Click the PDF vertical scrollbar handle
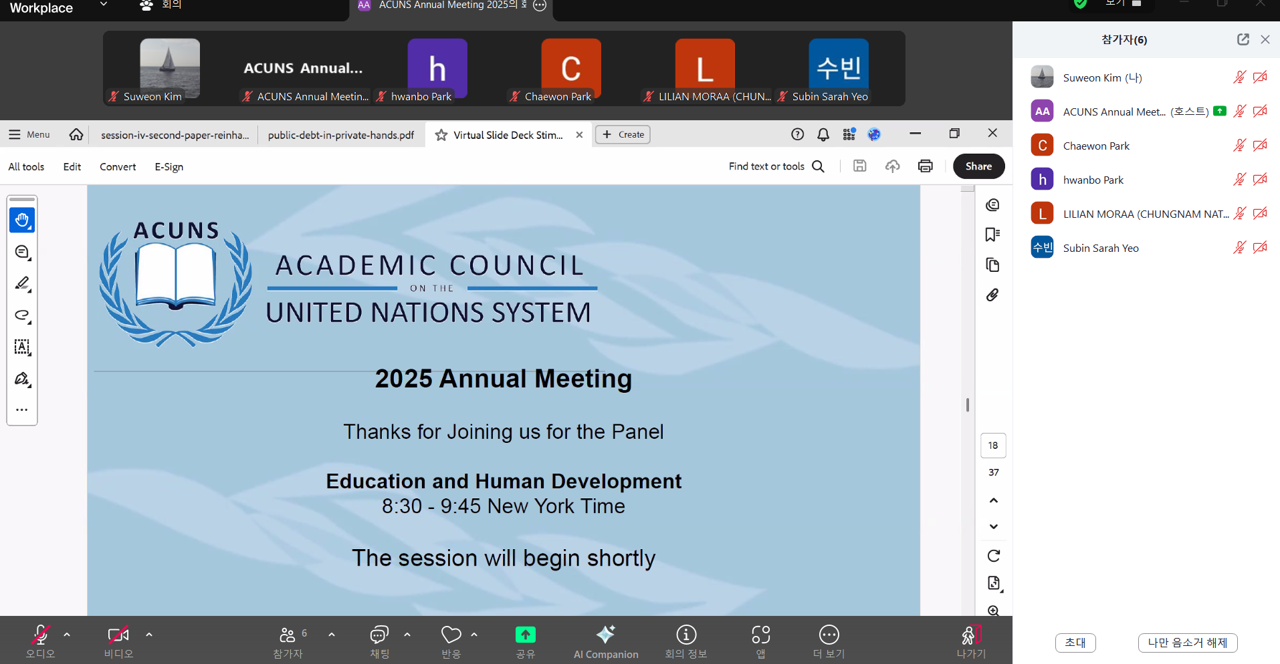 [967, 405]
